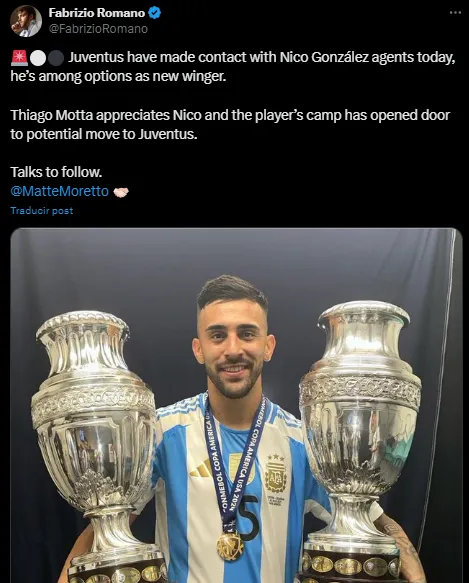Open the @MatteMoretto mention
Viewport: 469px width, 583px height.
[x=60, y=191]
